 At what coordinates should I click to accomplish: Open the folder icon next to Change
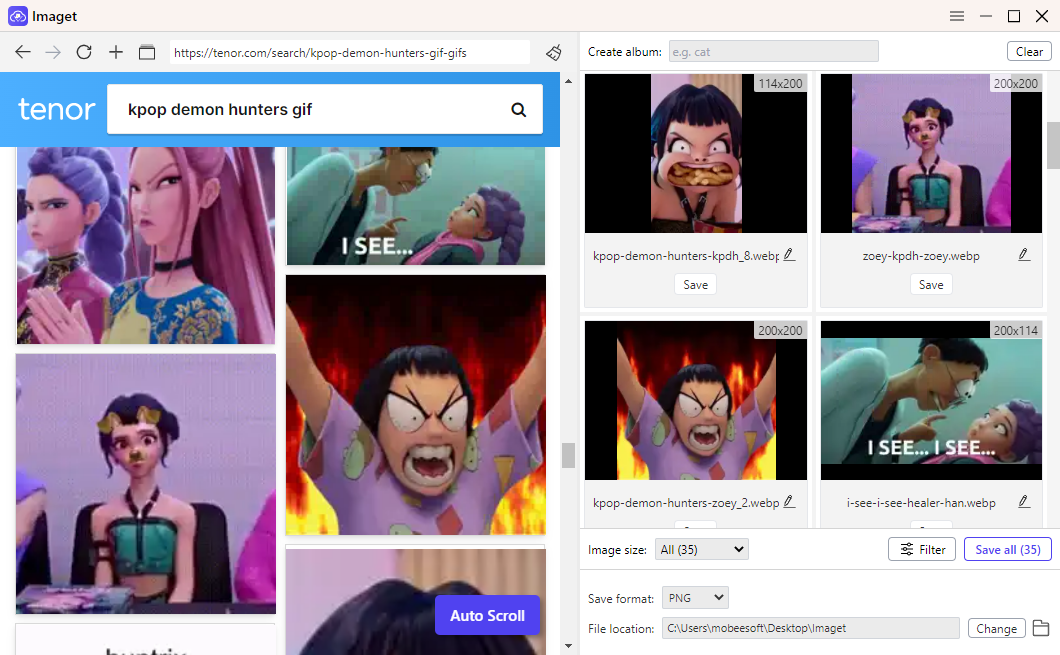(x=1041, y=628)
